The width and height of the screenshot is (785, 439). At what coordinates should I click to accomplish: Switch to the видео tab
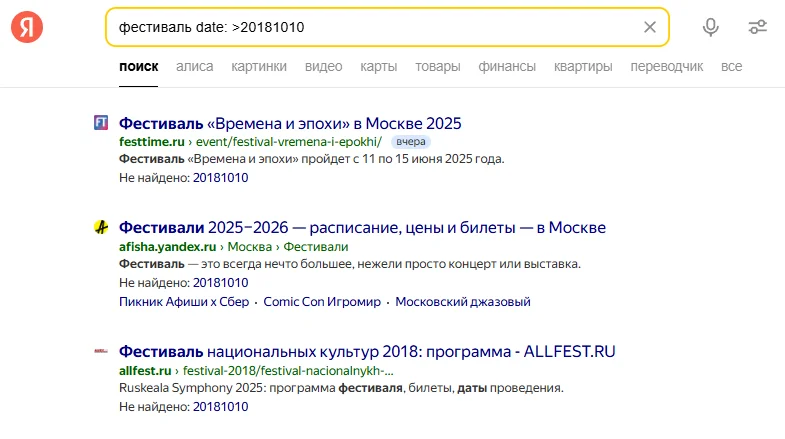point(323,67)
